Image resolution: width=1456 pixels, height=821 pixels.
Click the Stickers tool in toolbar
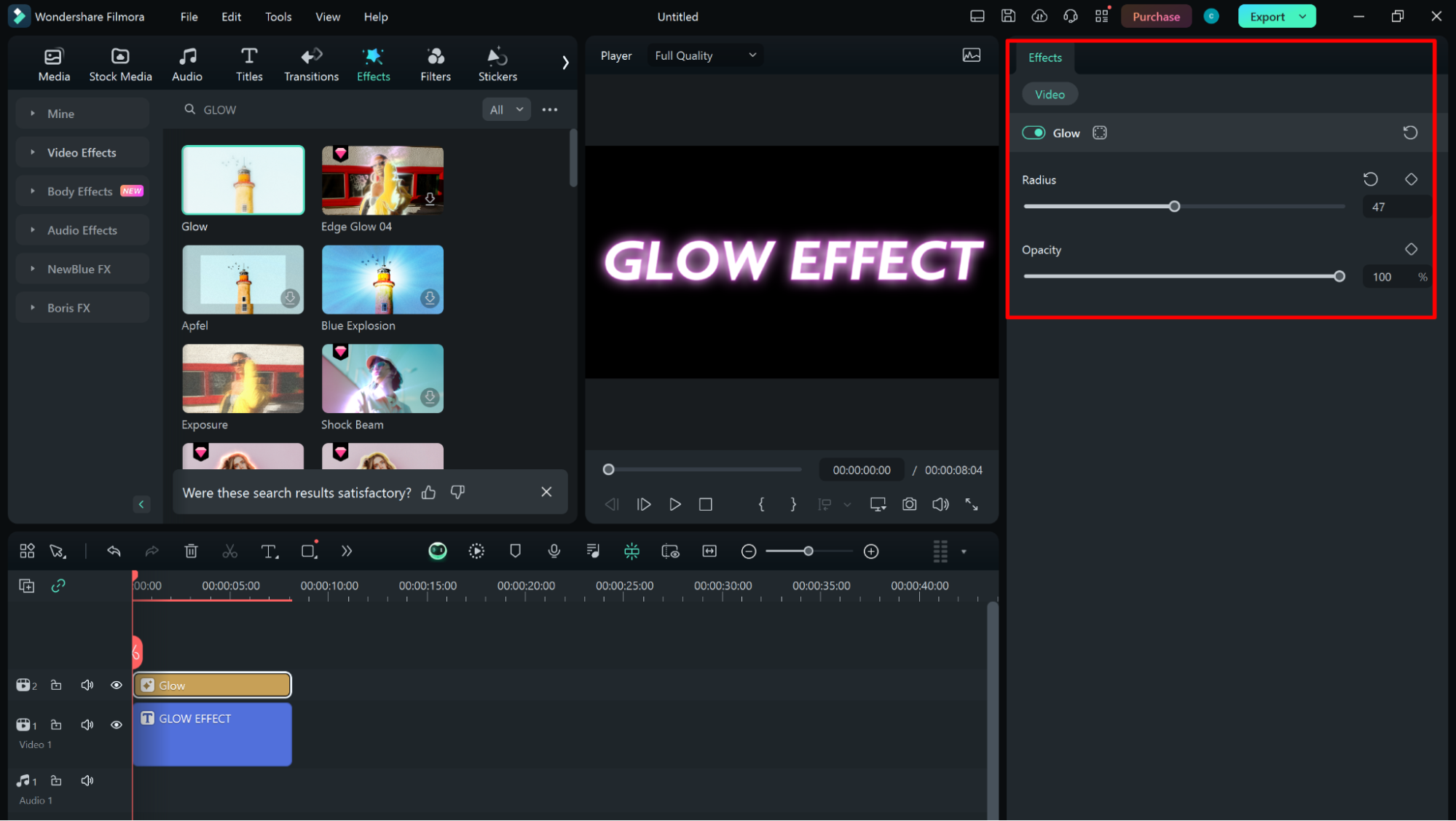coord(496,62)
